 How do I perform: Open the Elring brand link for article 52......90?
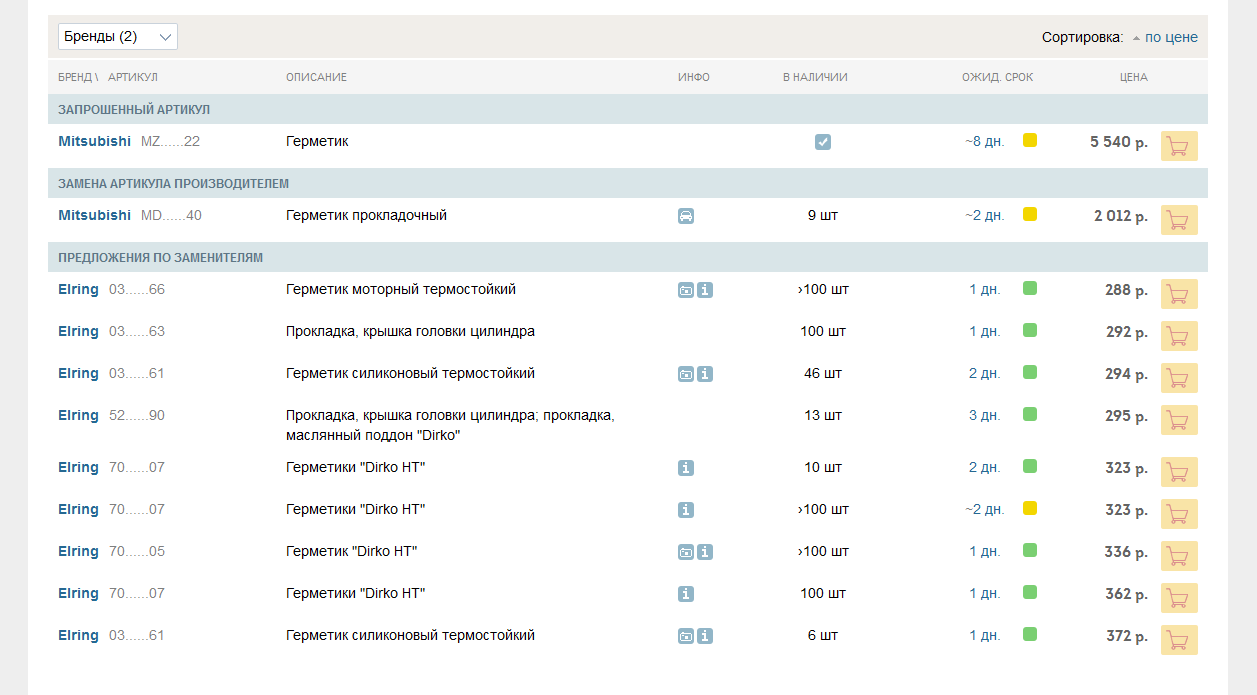[78, 415]
